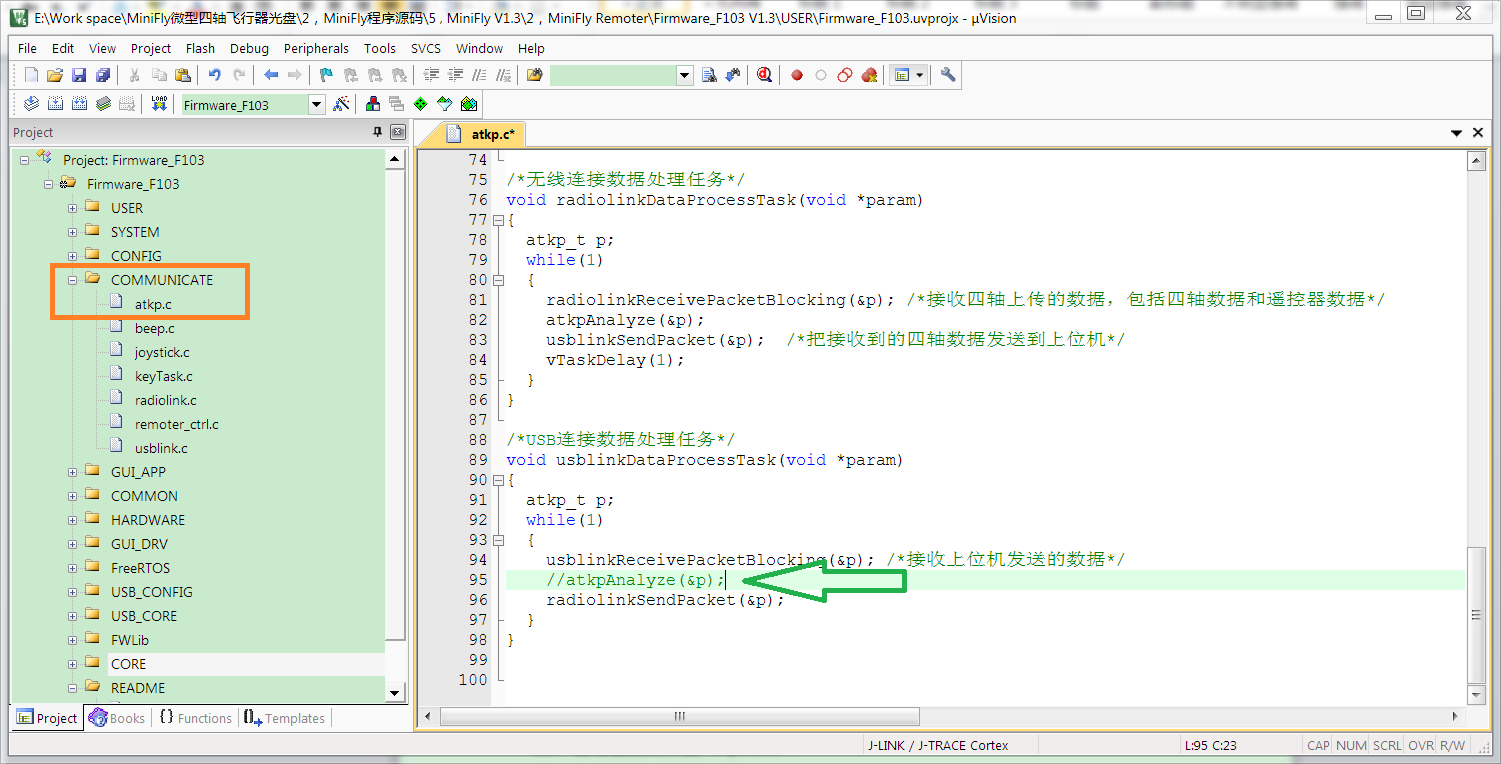
Task: Click the green diamond Manage Run-Time Environment icon
Action: (x=420, y=104)
